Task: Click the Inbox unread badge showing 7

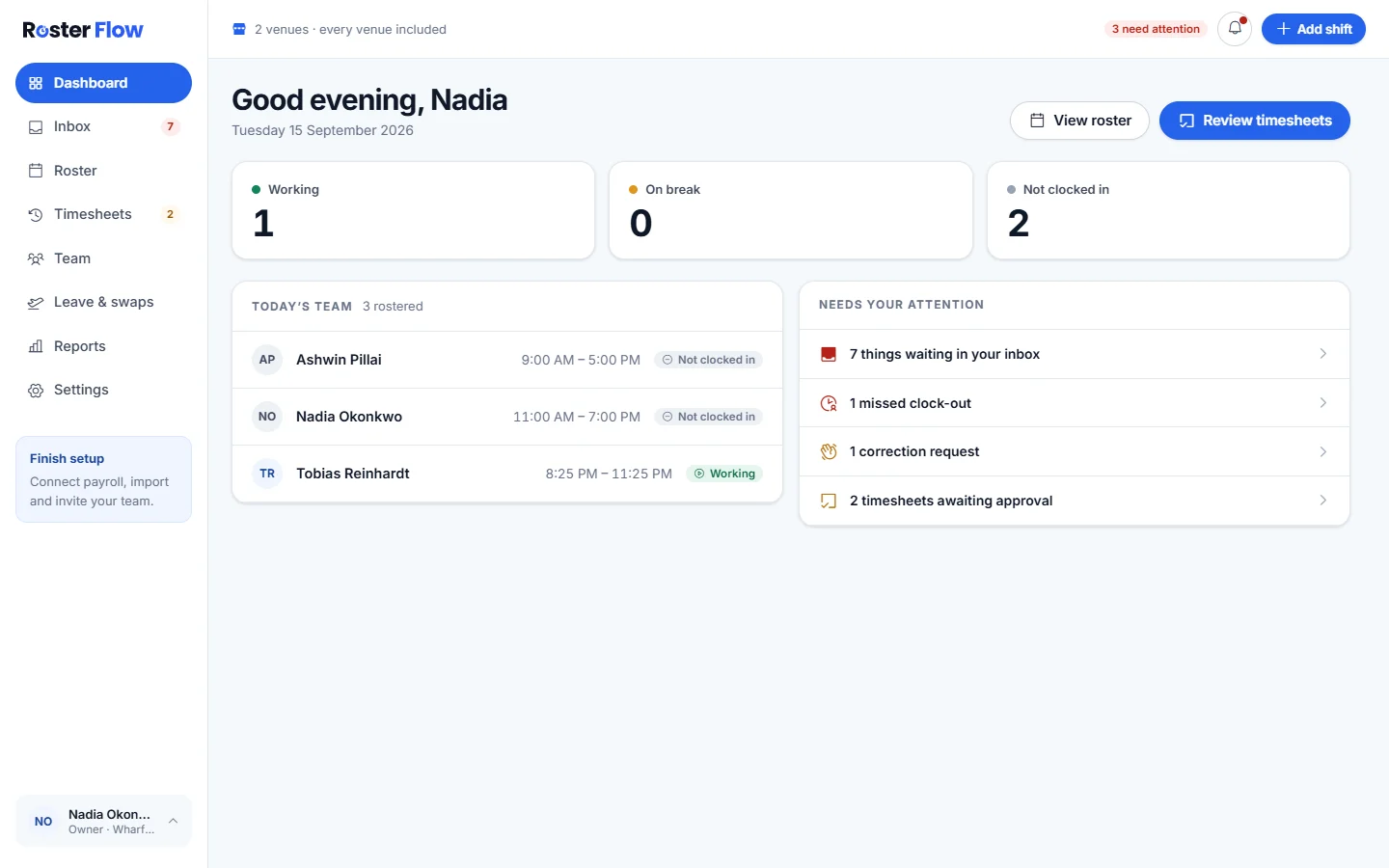Action: (171, 126)
